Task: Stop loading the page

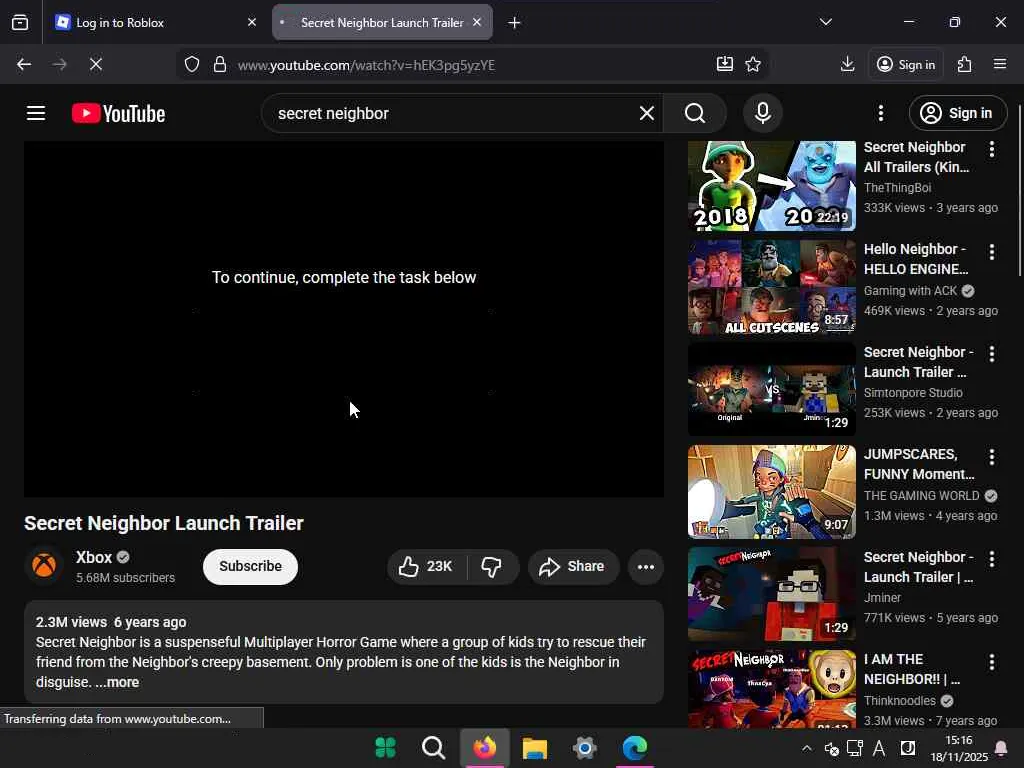Action: click(96, 64)
